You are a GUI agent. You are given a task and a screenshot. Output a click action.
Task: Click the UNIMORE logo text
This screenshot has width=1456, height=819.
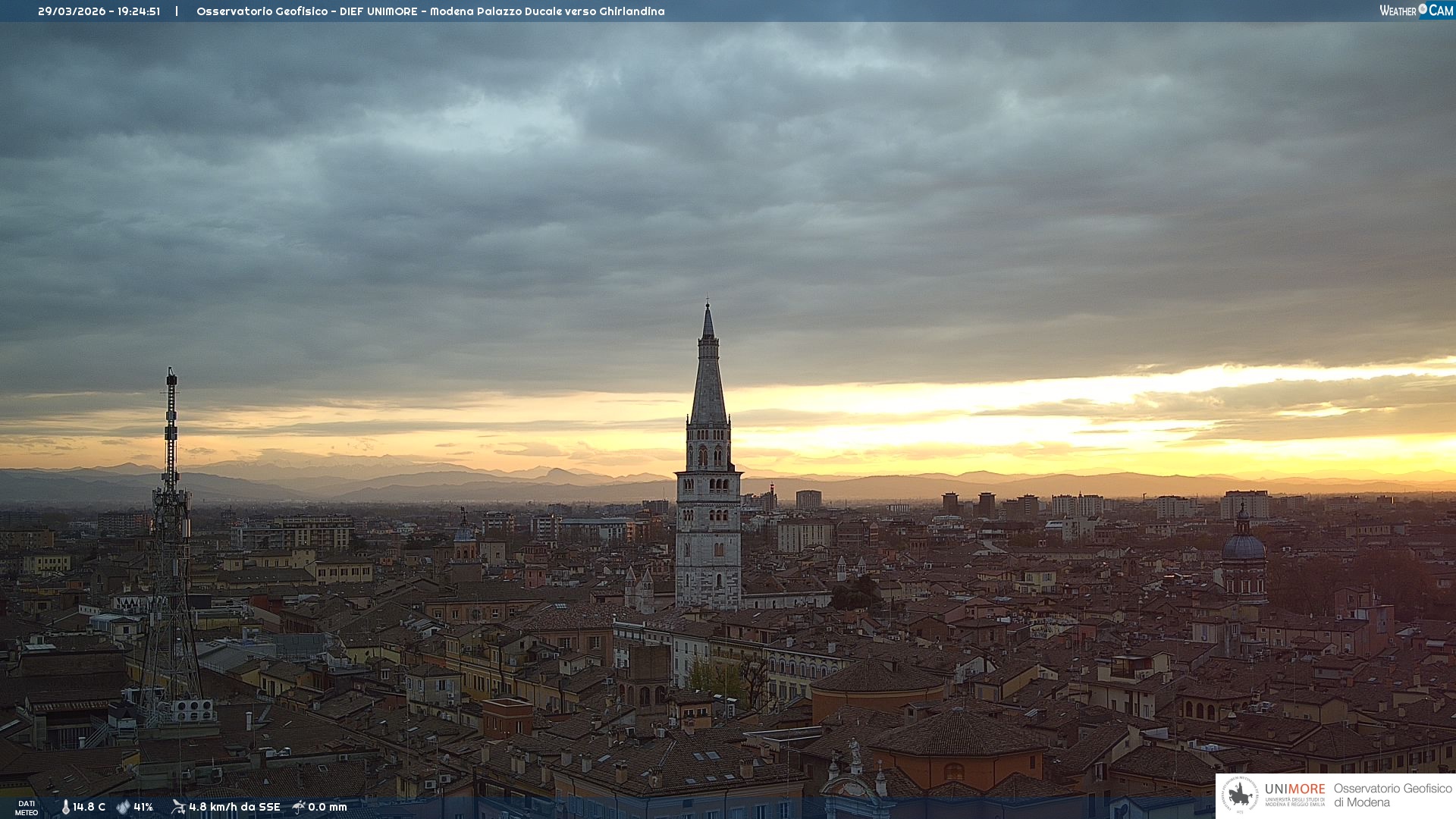pyautogui.click(x=1294, y=789)
